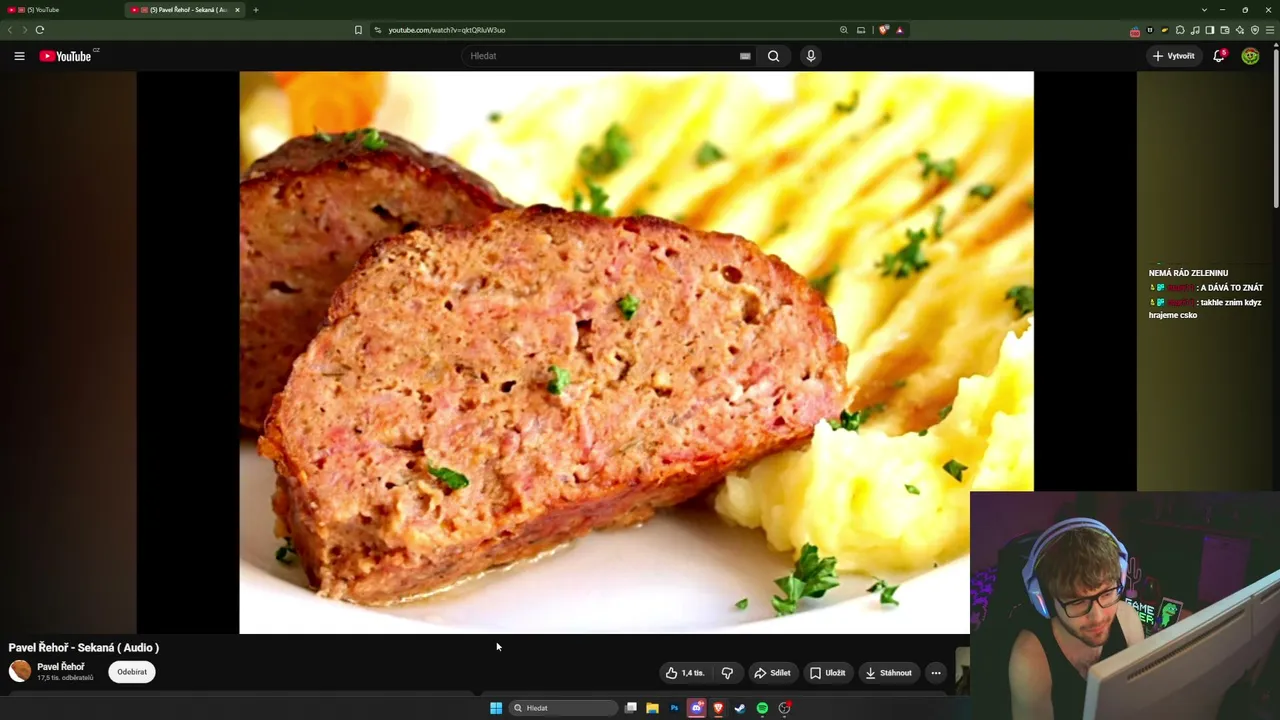Open the zoom magnifier in address bar
Image resolution: width=1280 pixels, height=720 pixels.
tap(844, 30)
